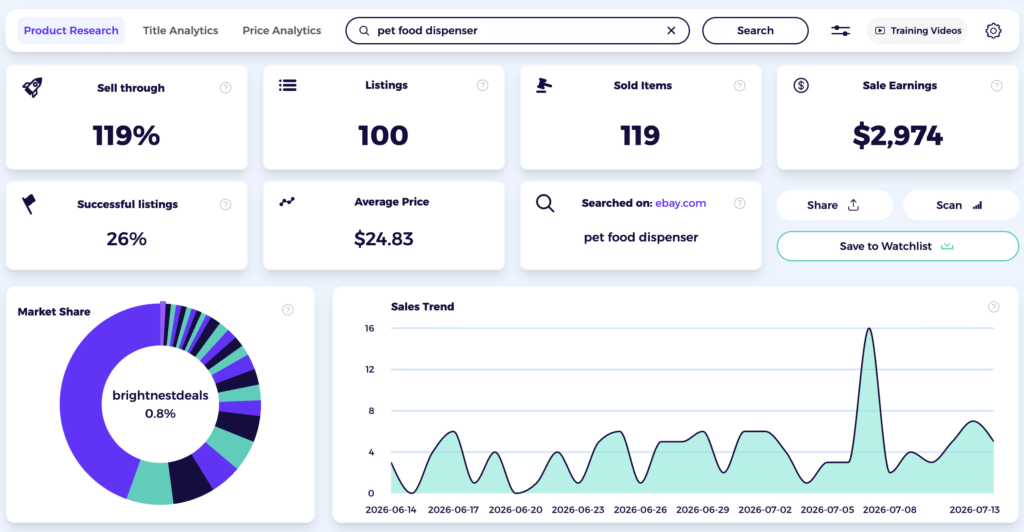Click the Listings value 100
This screenshot has height=532, width=1024.
point(383,136)
